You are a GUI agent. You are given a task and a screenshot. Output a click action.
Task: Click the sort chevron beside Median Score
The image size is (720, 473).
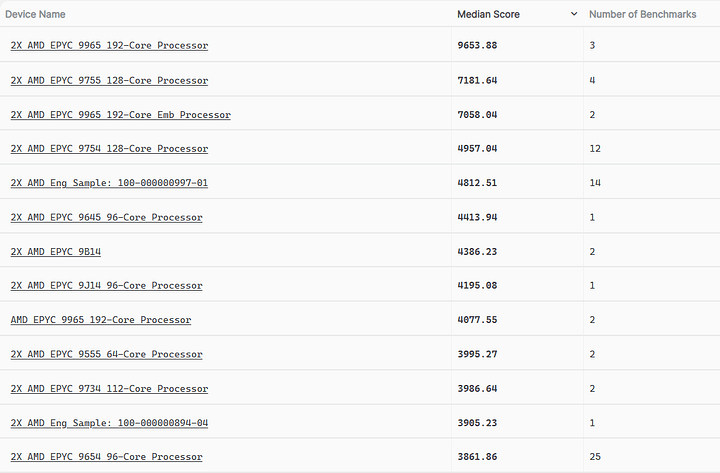pyautogui.click(x=574, y=14)
